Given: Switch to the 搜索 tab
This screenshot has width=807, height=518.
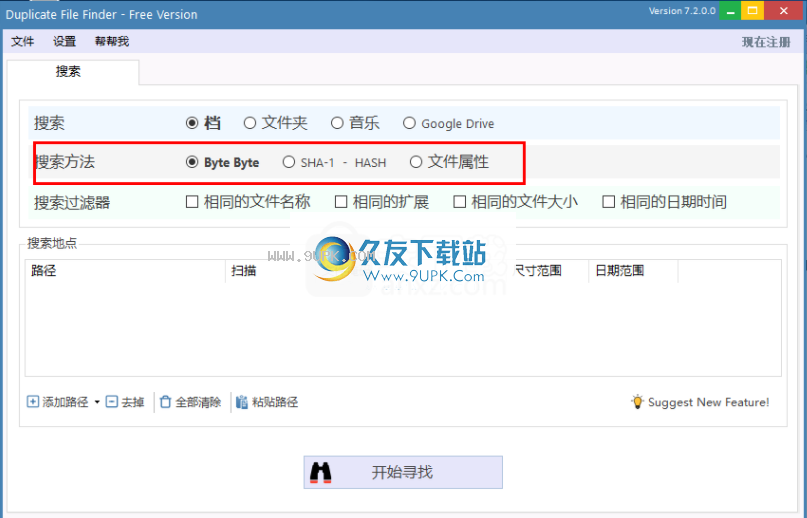Looking at the screenshot, I should (x=73, y=72).
